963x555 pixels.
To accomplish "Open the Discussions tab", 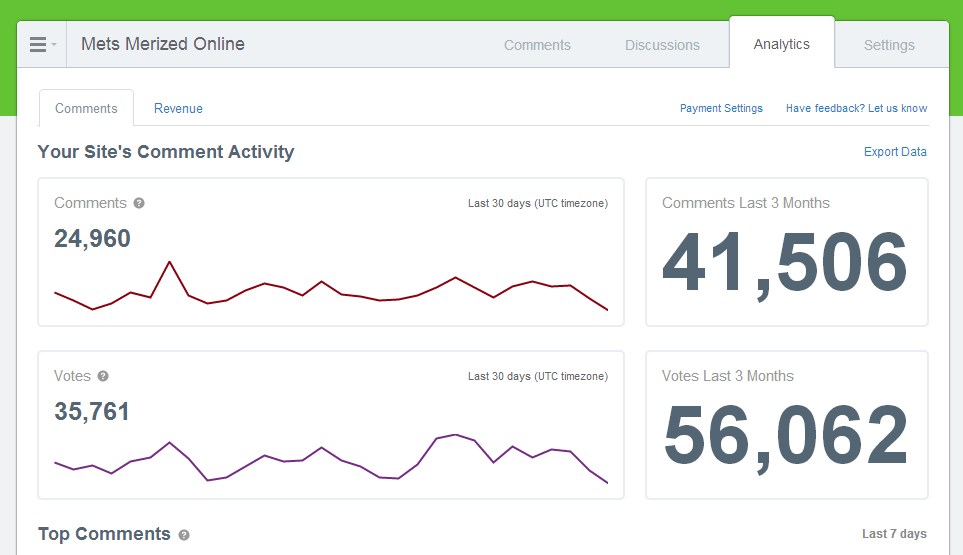I will pyautogui.click(x=662, y=45).
